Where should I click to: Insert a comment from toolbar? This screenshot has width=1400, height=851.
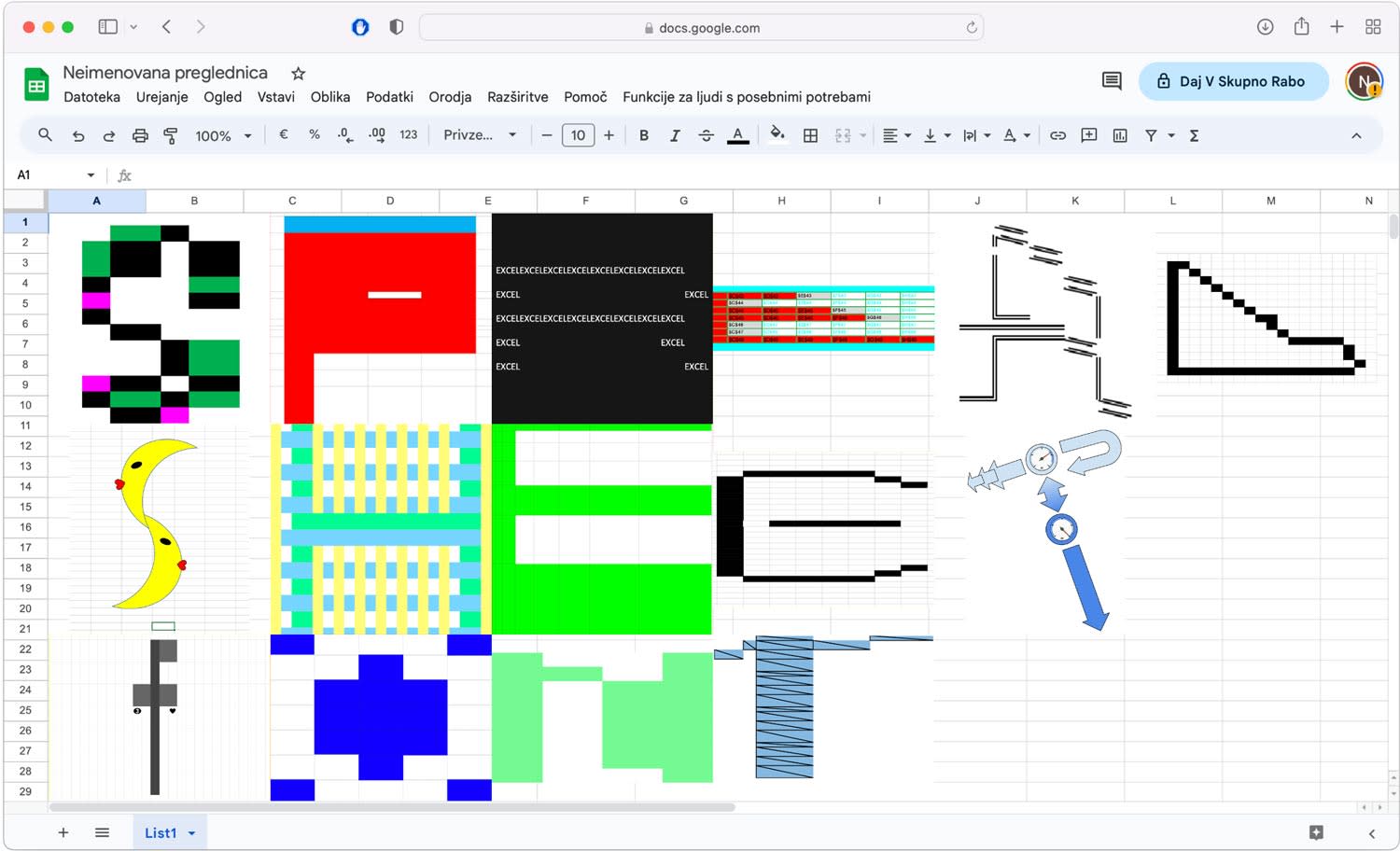1089,135
